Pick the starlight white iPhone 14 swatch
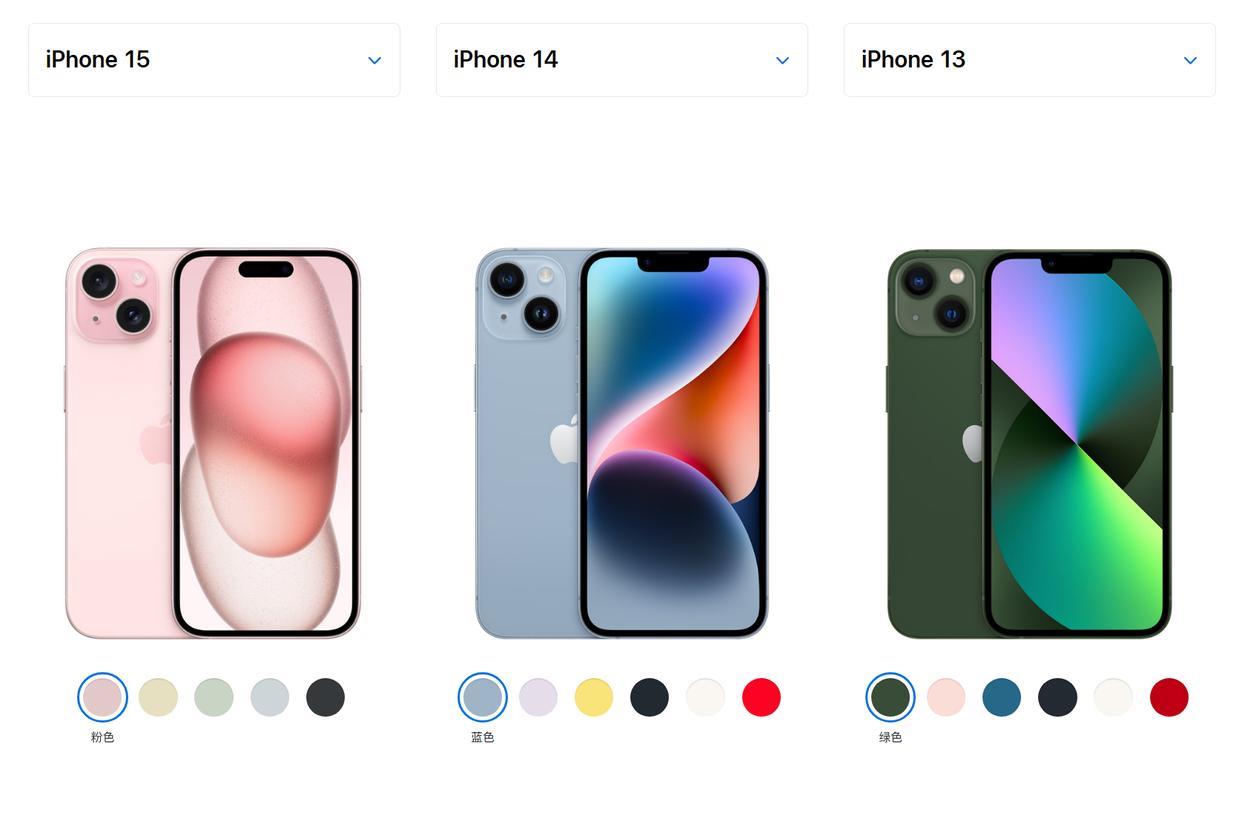This screenshot has width=1242, height=813. coord(706,697)
